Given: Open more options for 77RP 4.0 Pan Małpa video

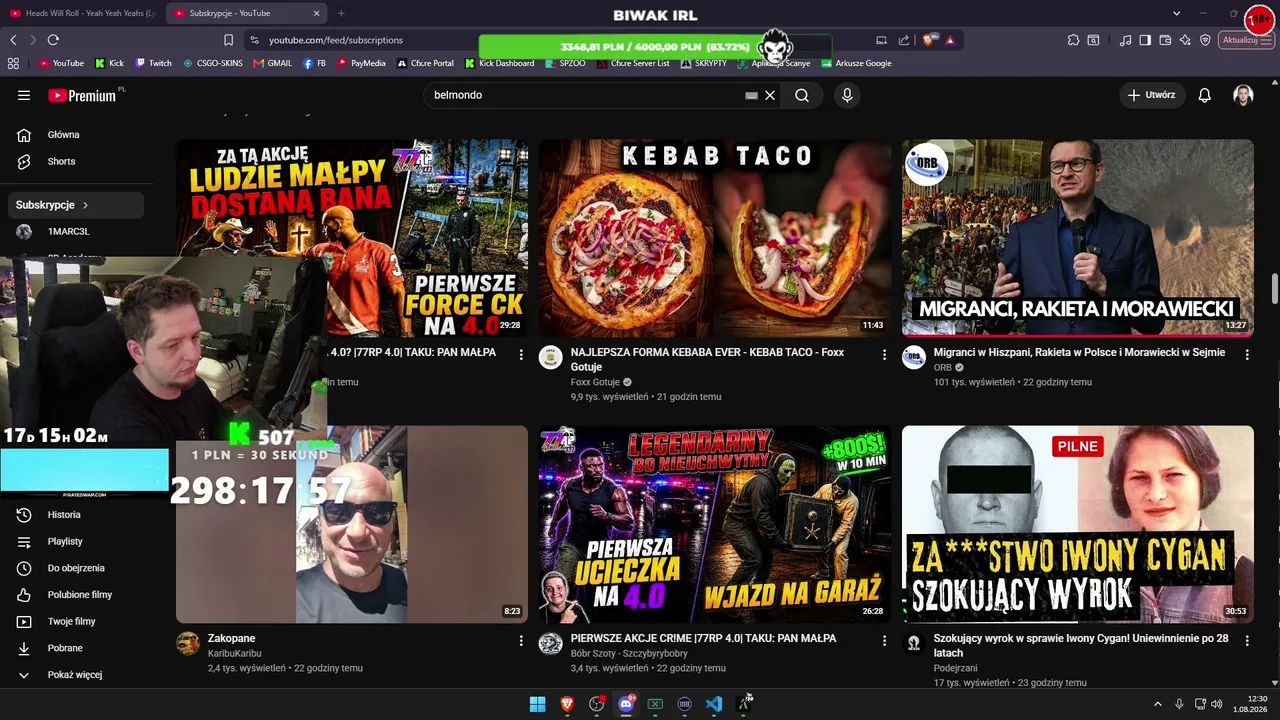Looking at the screenshot, I should [521, 354].
